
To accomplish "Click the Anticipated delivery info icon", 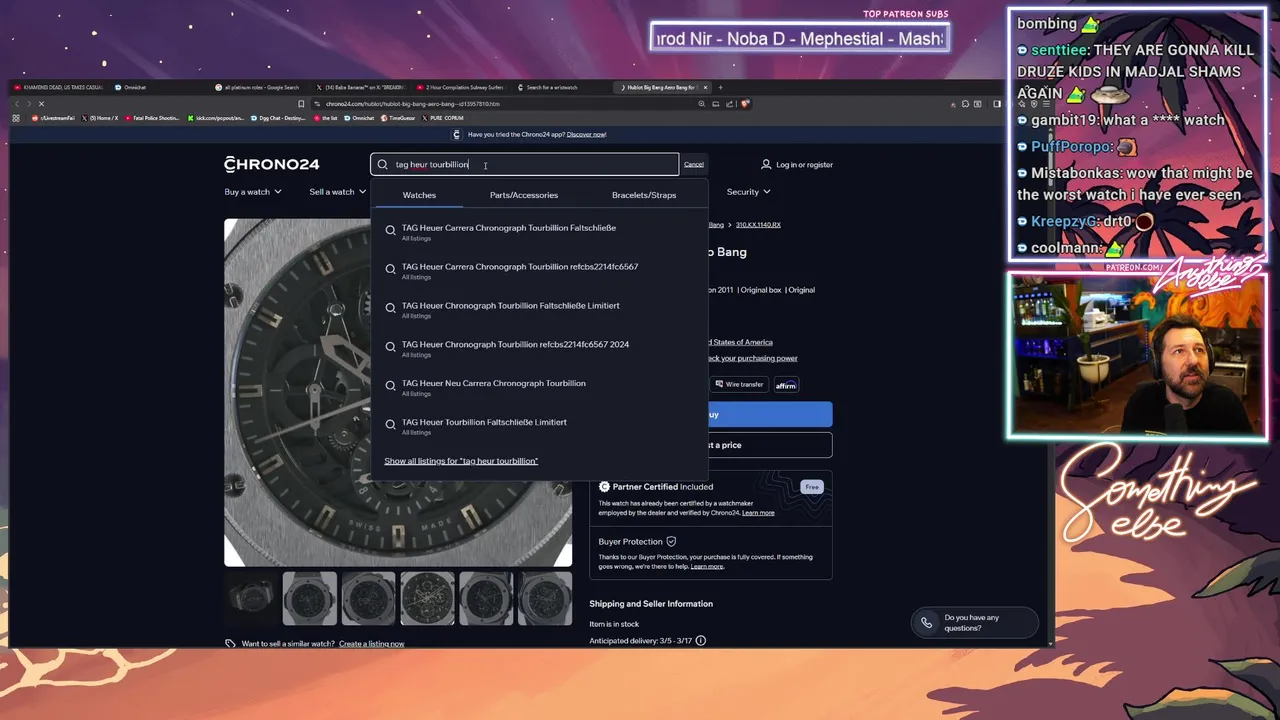I will point(701,641).
